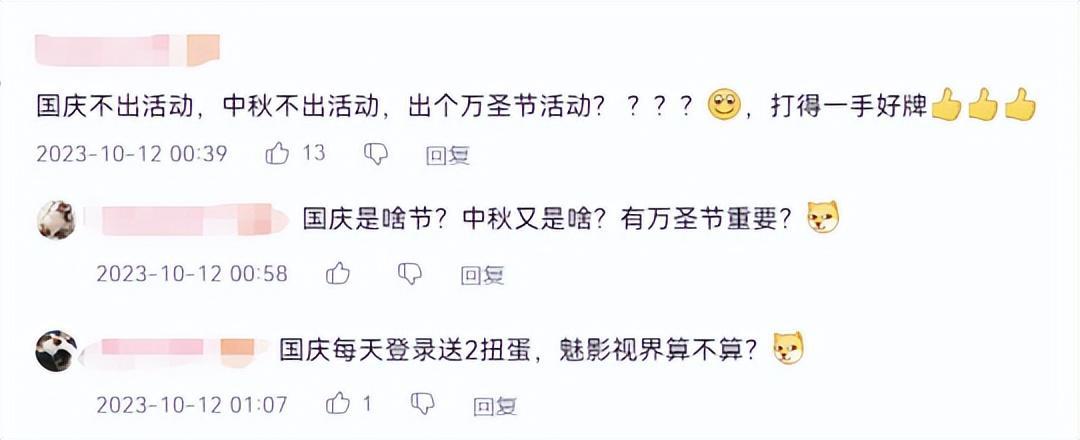The width and height of the screenshot is (1080, 440).
Task: Like the reply posted at 00:58
Action: point(339,274)
